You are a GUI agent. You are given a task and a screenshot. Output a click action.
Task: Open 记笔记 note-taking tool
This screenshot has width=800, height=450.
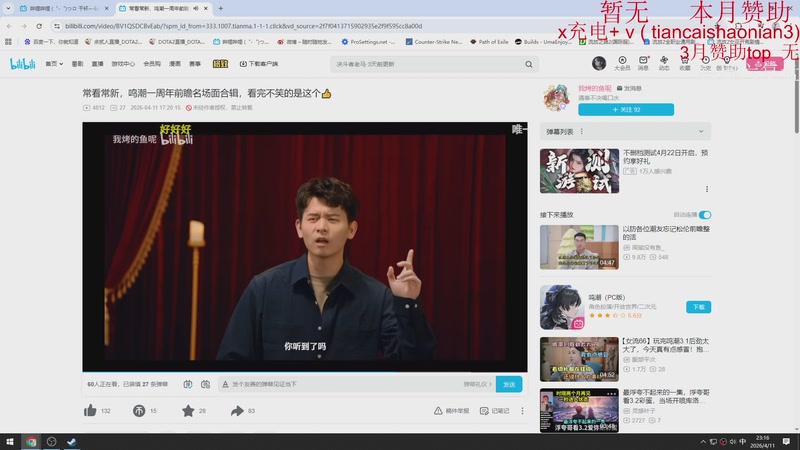coord(494,411)
